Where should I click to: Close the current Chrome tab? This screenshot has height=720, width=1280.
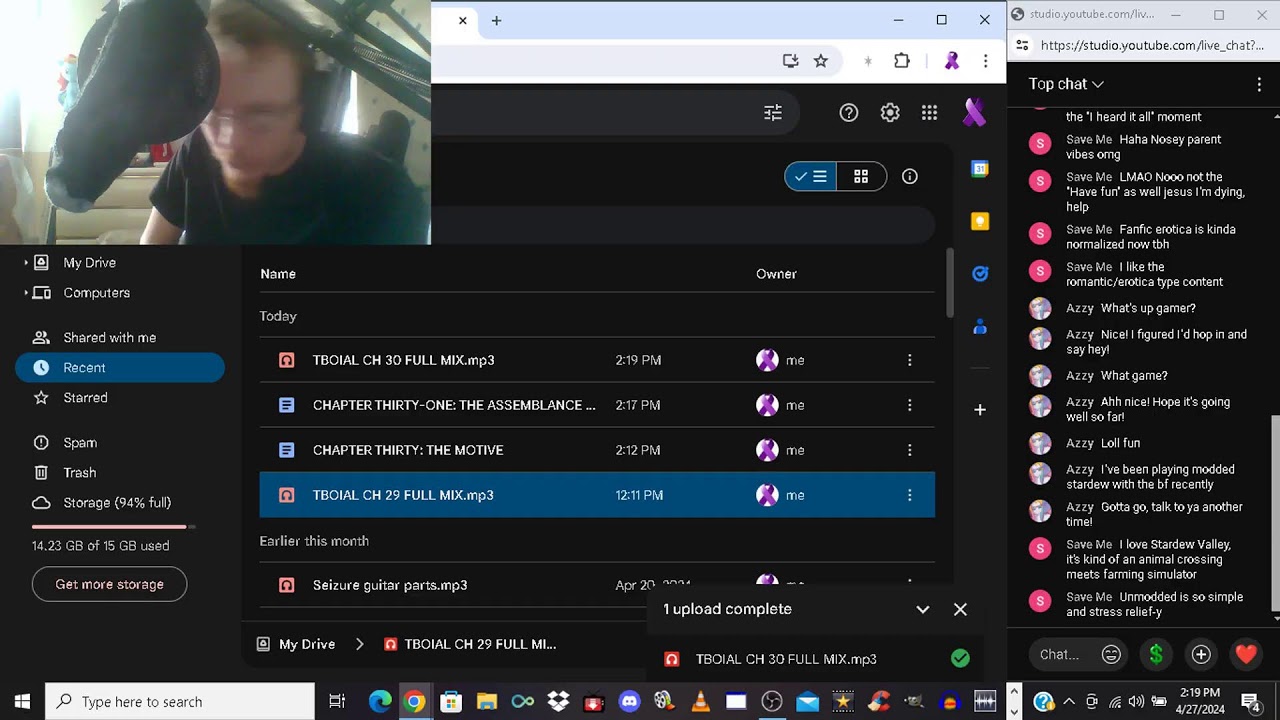[x=463, y=20]
